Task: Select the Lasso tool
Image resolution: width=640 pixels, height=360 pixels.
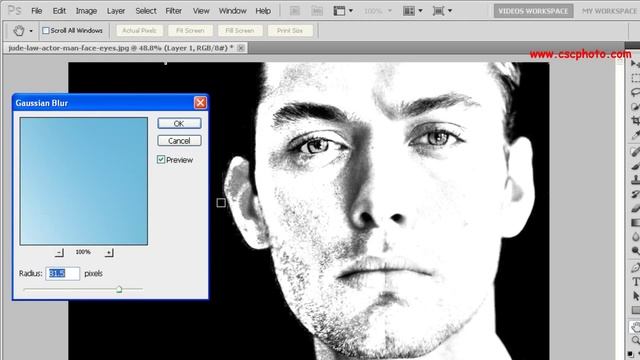Action: 635,93
